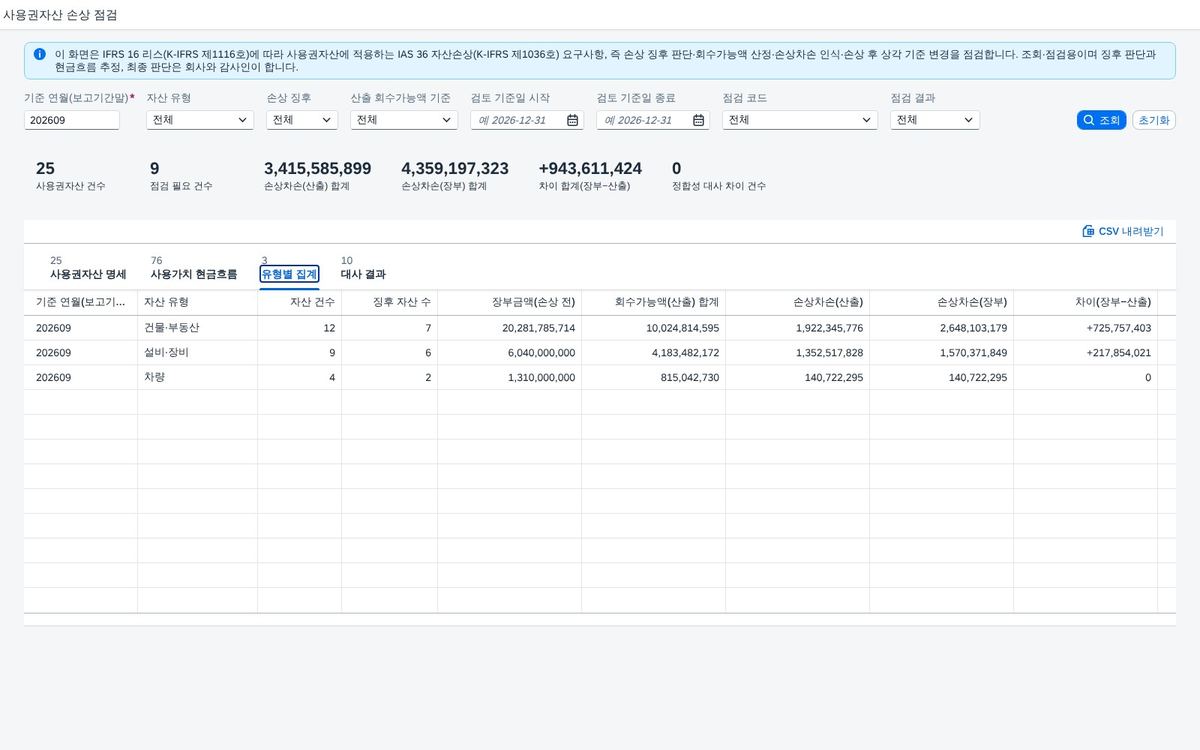Image resolution: width=1200 pixels, height=750 pixels.
Task: Select the 유형별 집계 tab
Action: point(289,274)
